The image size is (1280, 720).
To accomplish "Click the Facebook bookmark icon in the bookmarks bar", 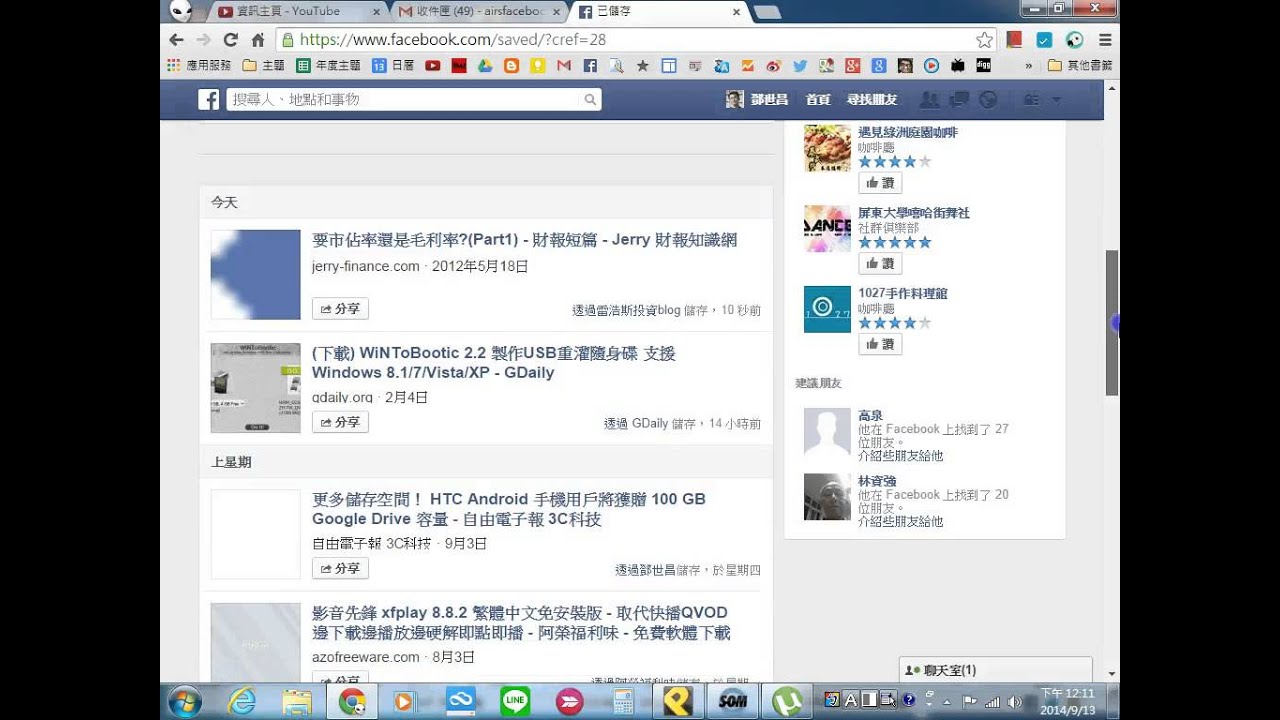I will coord(590,66).
